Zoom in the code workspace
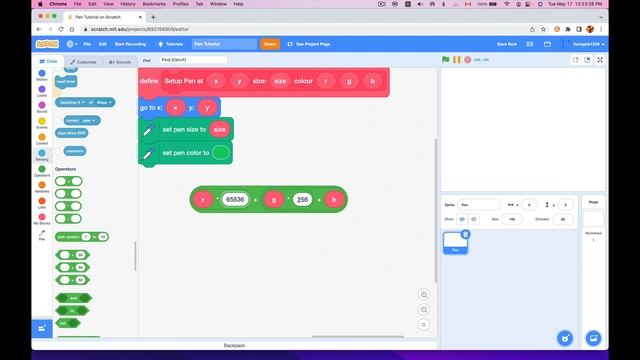 point(424,294)
